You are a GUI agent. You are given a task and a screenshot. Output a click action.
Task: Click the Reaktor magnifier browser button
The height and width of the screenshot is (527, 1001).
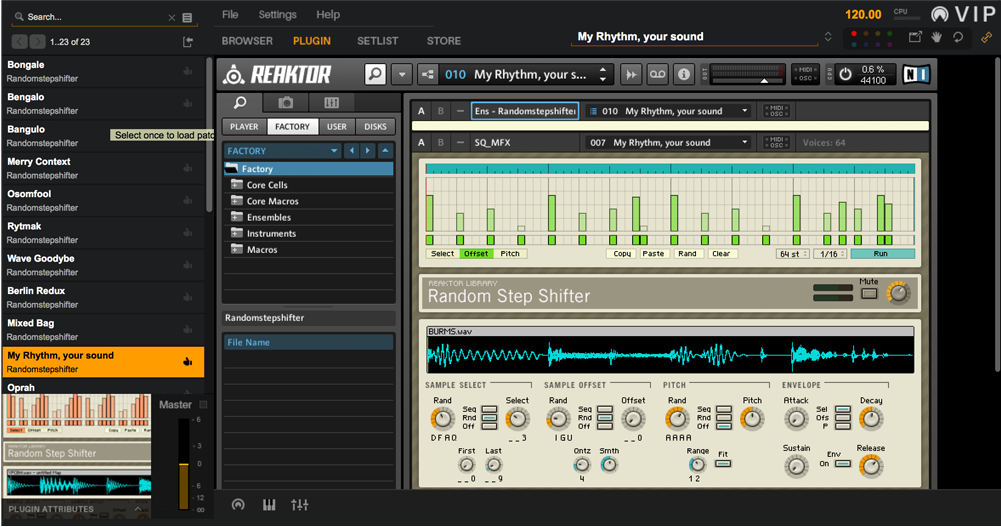(x=375, y=74)
